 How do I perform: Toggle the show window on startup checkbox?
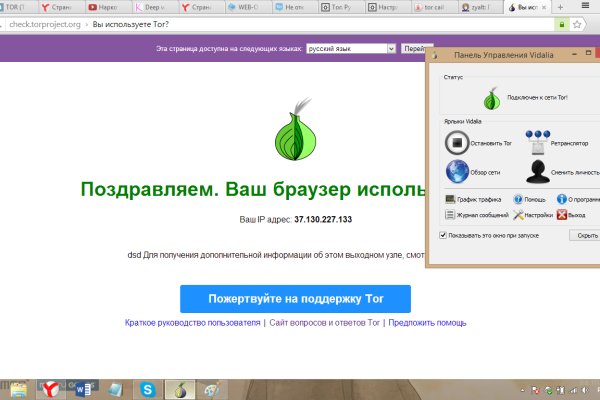pyautogui.click(x=444, y=236)
